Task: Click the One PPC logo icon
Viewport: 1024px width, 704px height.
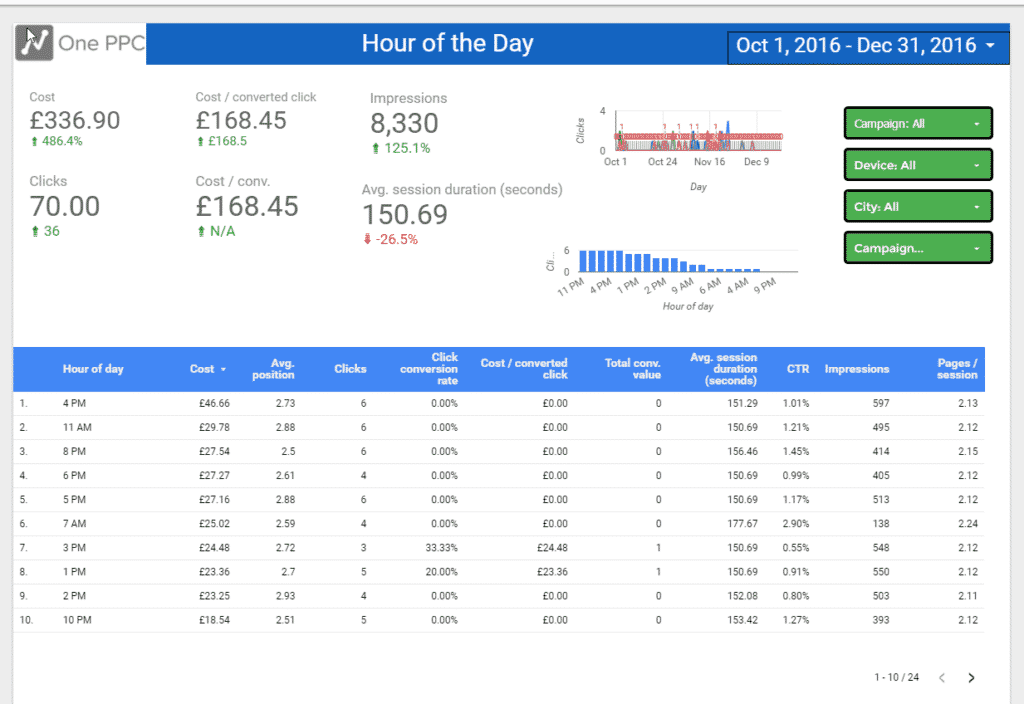Action: point(37,42)
